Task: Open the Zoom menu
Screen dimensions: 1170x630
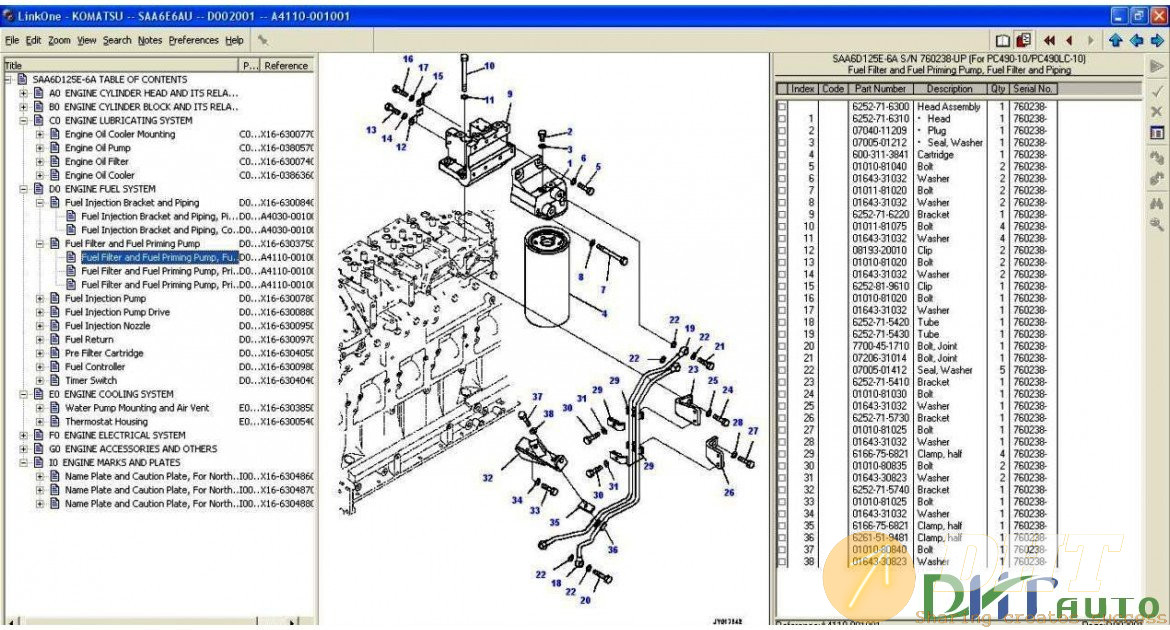Action: [x=60, y=40]
